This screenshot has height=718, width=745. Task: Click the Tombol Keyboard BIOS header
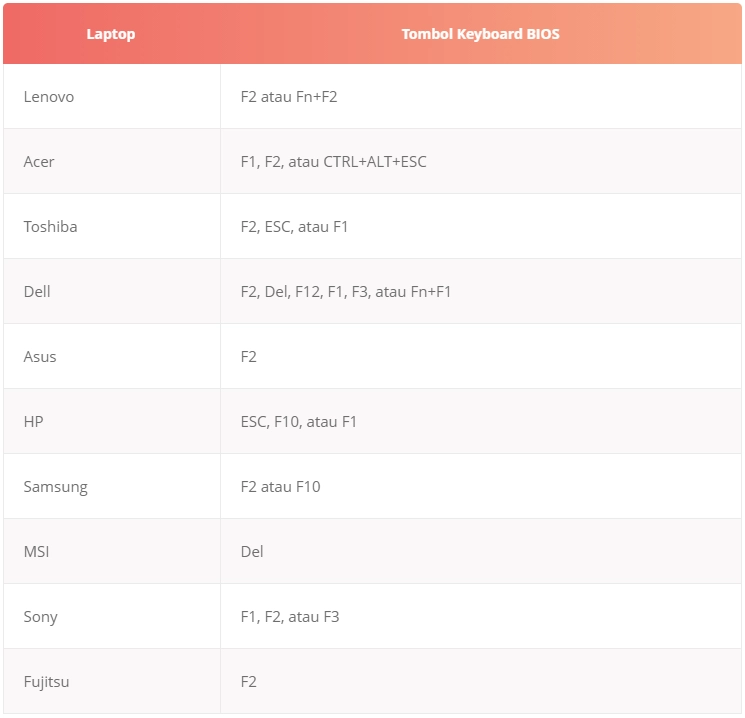(x=480, y=34)
